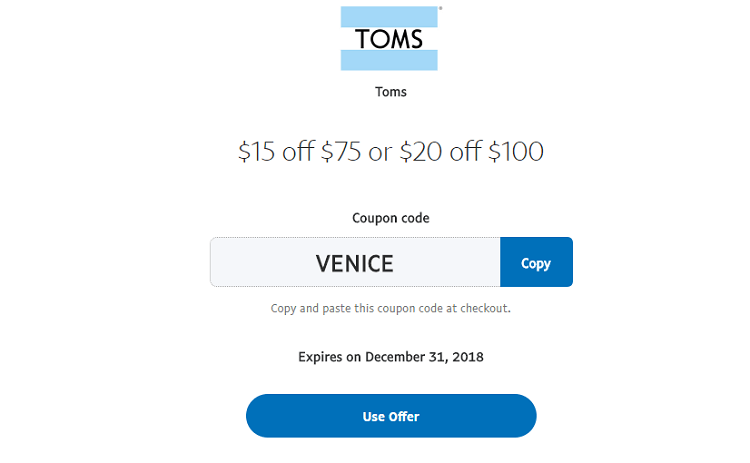This screenshot has height=463, width=750.
Task: Click the '$20 off $100' offer text
Action: pos(472,152)
